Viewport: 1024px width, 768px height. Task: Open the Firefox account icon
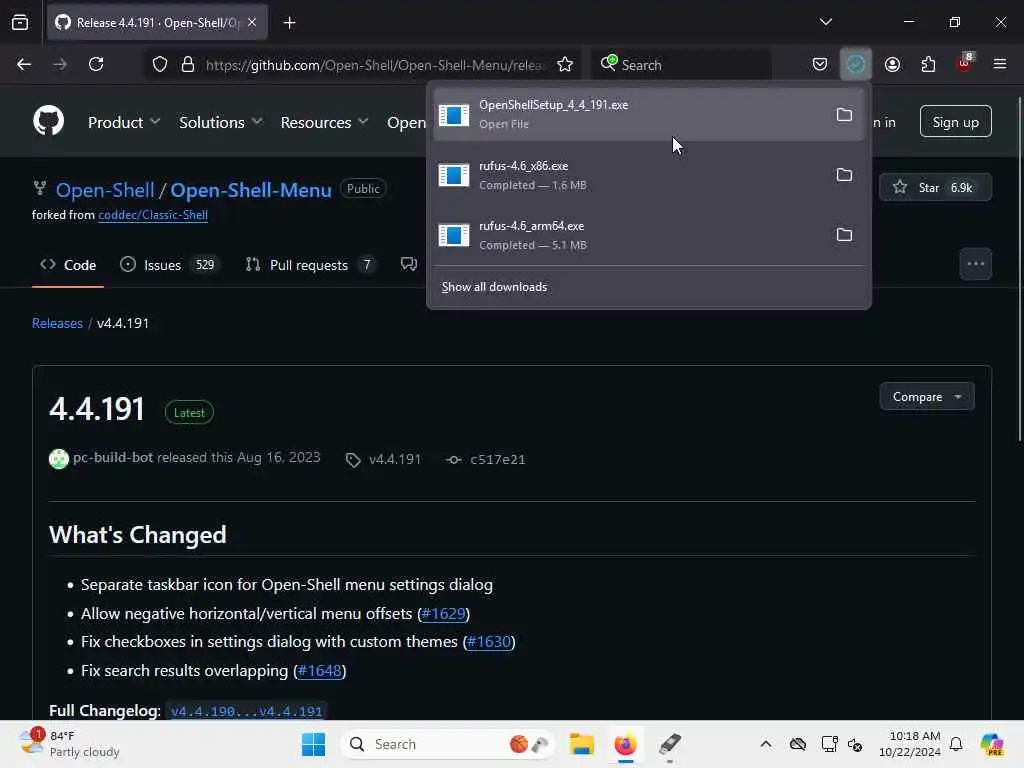coord(892,64)
